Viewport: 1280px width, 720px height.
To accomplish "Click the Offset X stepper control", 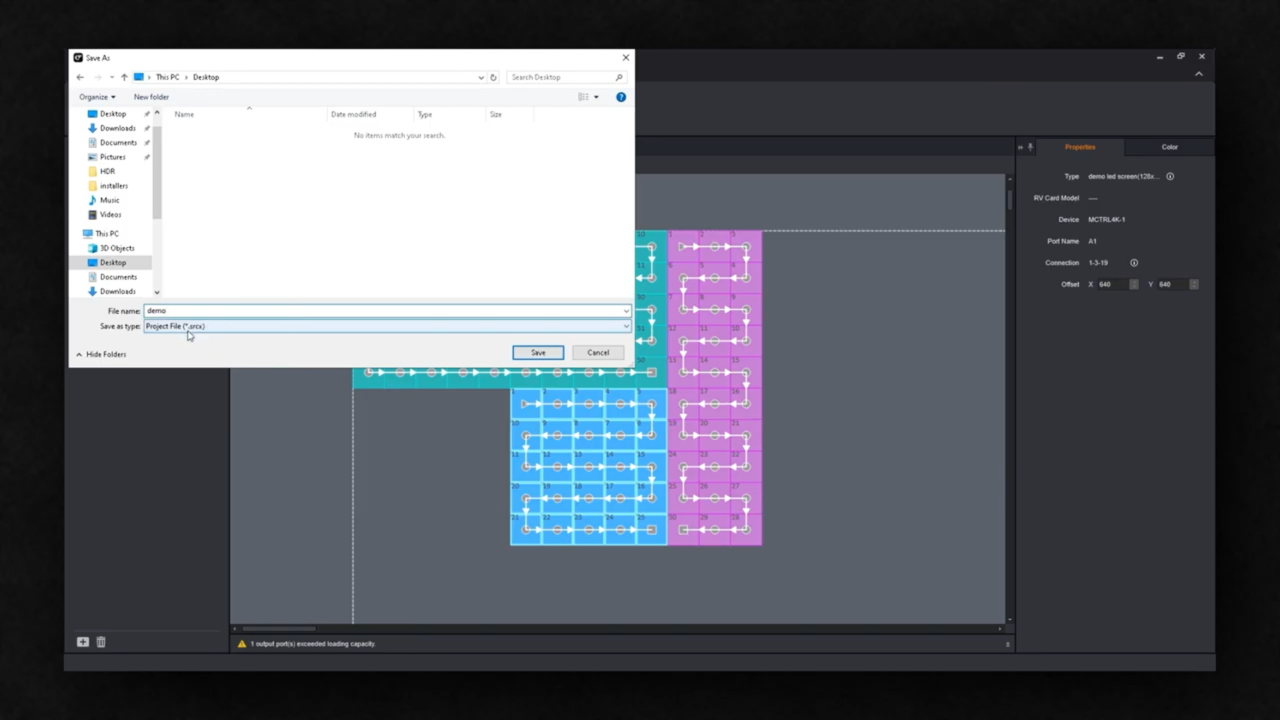I will coord(1134,284).
